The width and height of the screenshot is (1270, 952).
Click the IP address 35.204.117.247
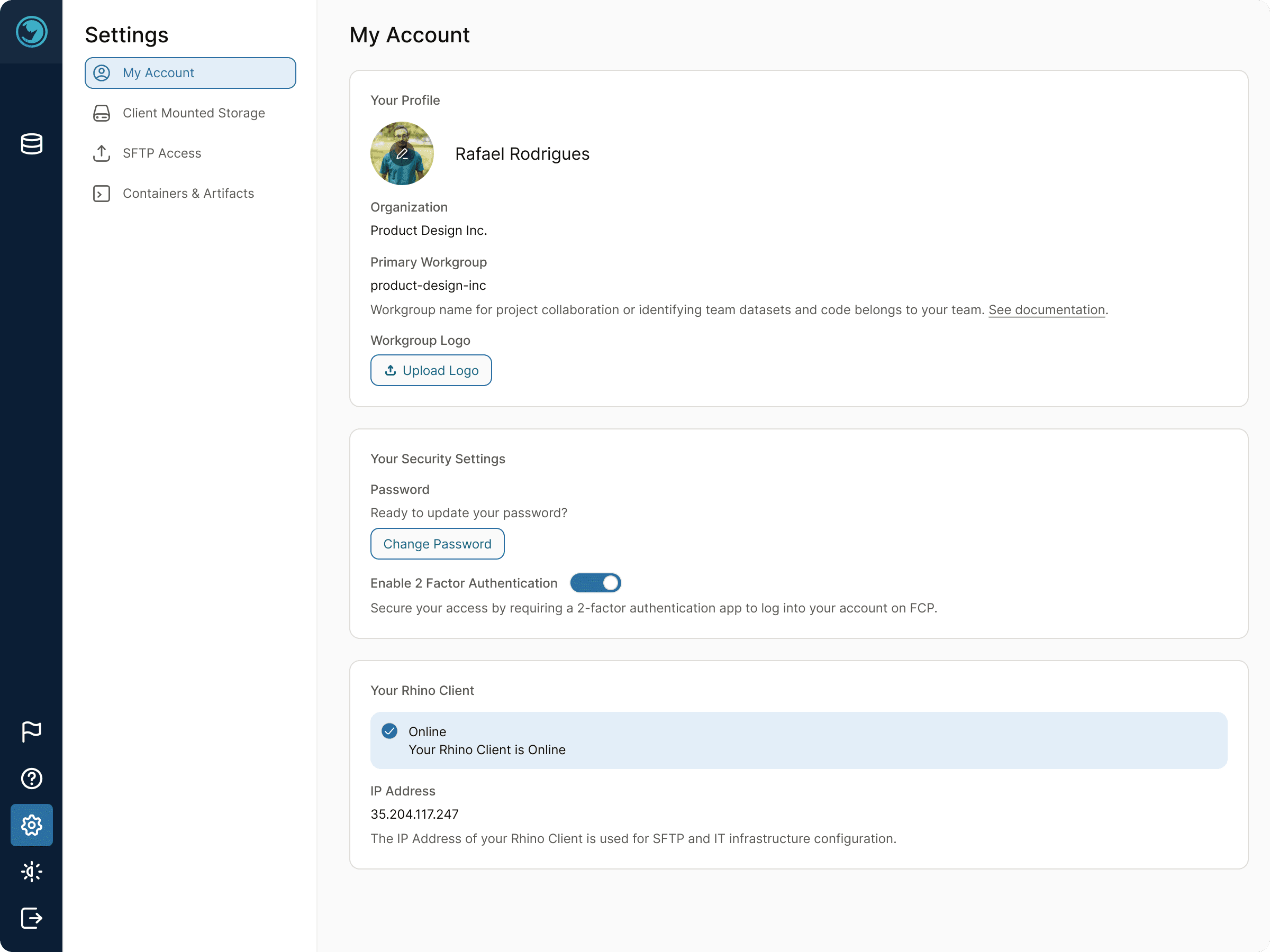[x=414, y=814]
